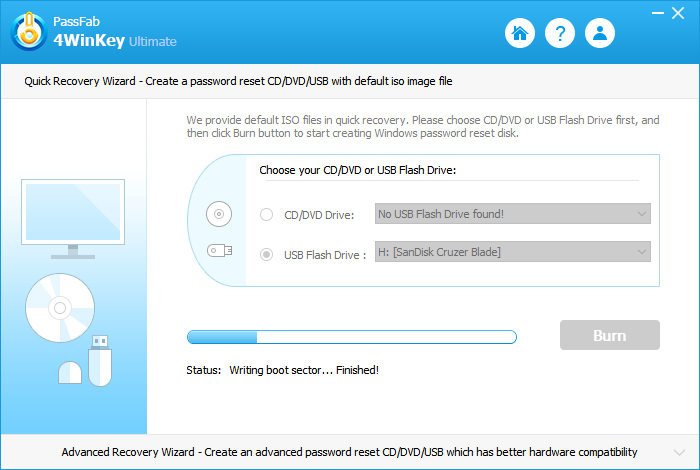Click the monitor illustration in the sidebar
The width and height of the screenshot is (700, 470).
[73, 219]
